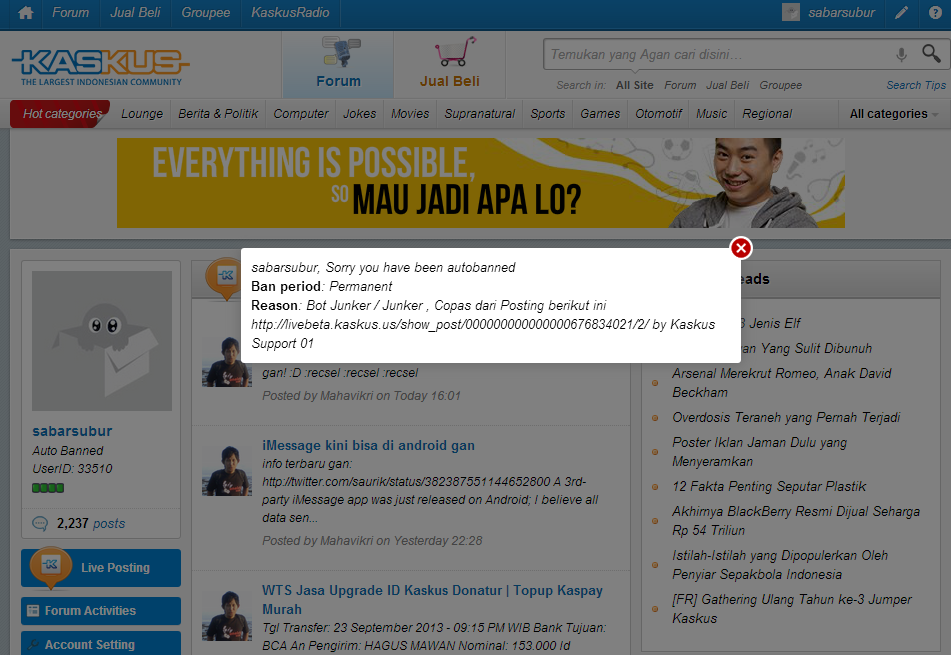951x655 pixels.
Task: Open Overdosis Teraneh yang Pernah Terjadi thread
Action: [x=786, y=417]
